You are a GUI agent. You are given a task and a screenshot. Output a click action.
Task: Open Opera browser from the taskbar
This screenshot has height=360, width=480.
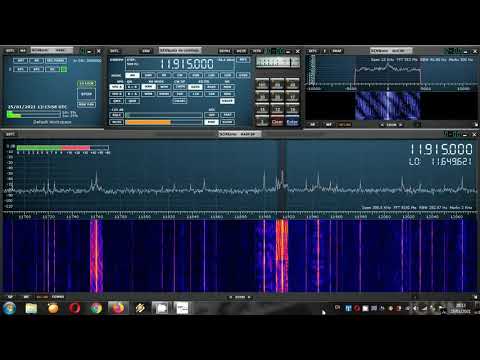pos(75,308)
